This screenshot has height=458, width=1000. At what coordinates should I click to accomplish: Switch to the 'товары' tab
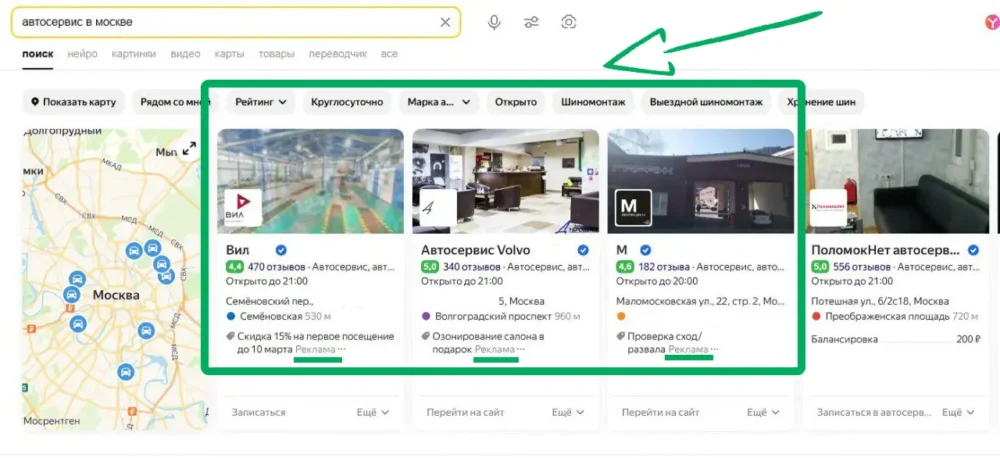pos(276,54)
